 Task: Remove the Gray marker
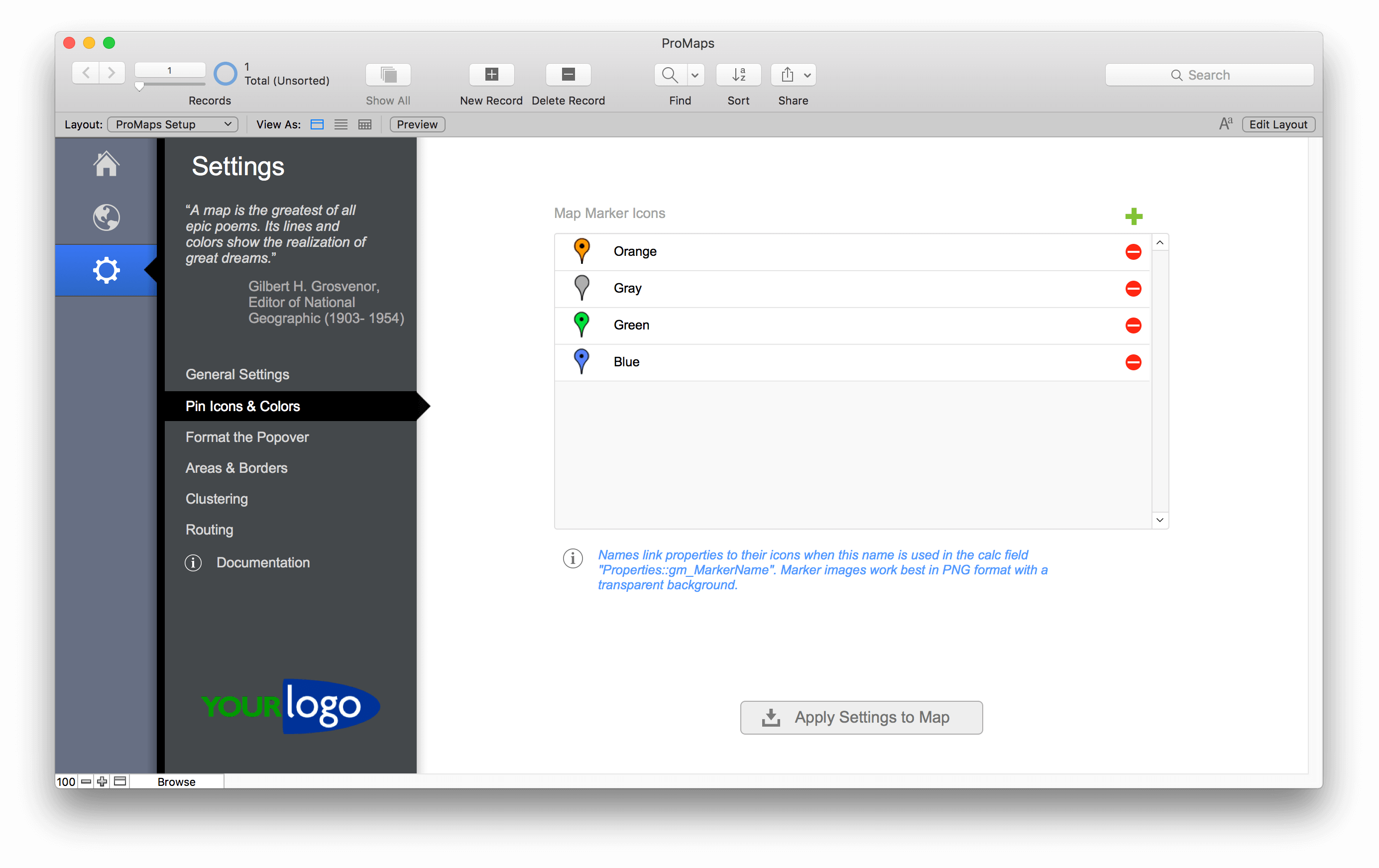pyautogui.click(x=1134, y=289)
